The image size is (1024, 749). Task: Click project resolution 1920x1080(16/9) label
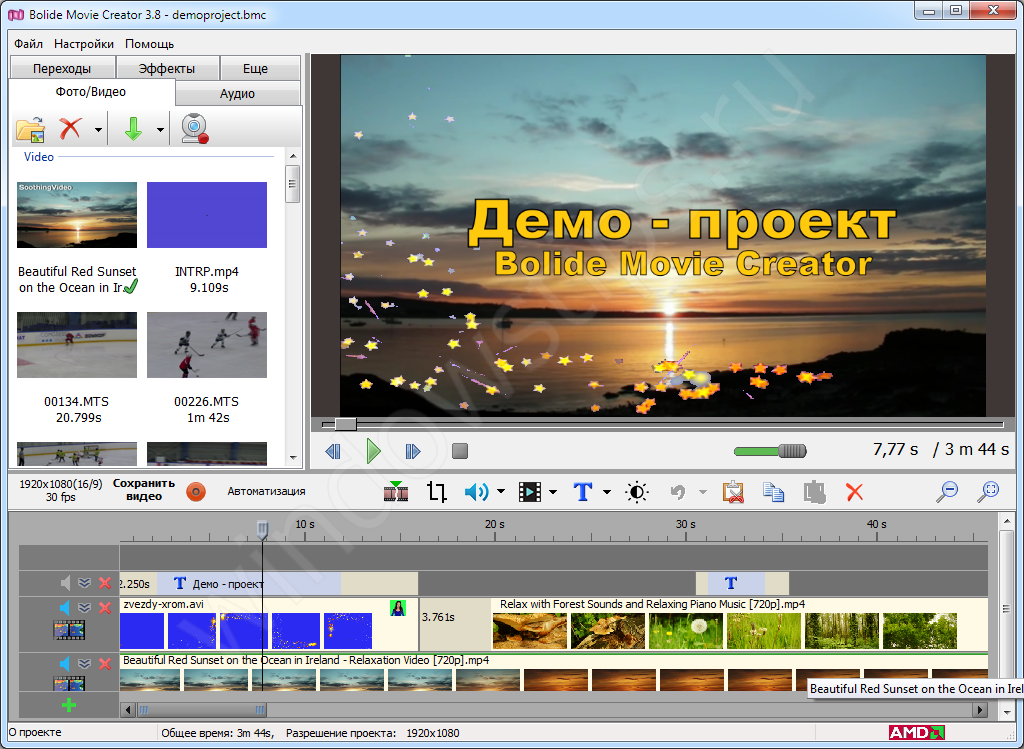[61, 484]
